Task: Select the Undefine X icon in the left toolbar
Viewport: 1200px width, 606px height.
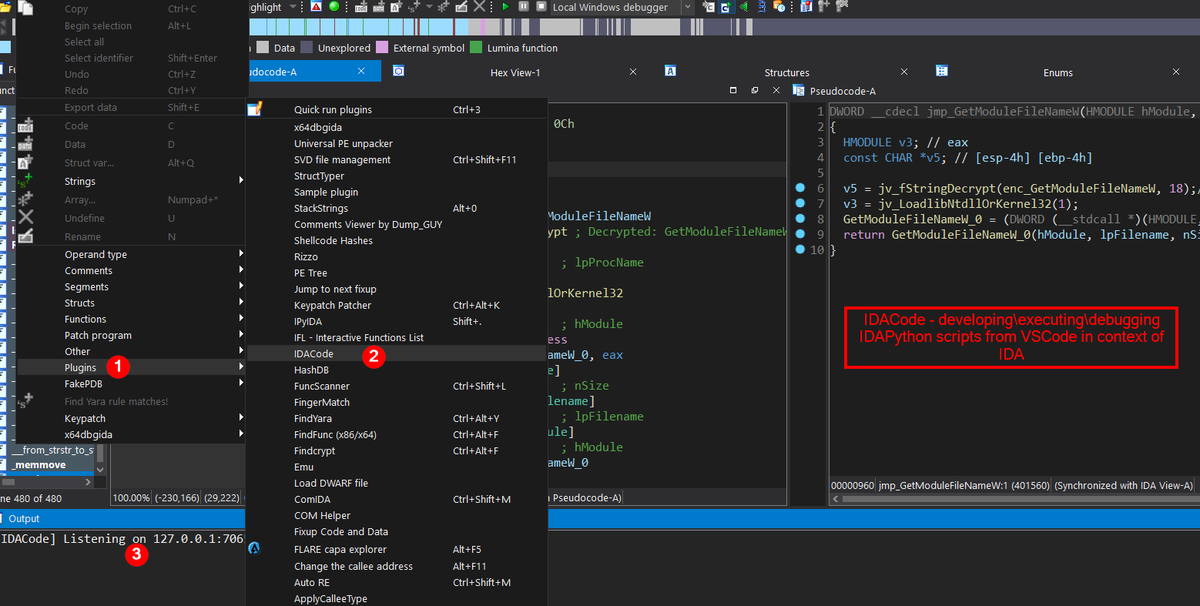Action: (x=28, y=216)
